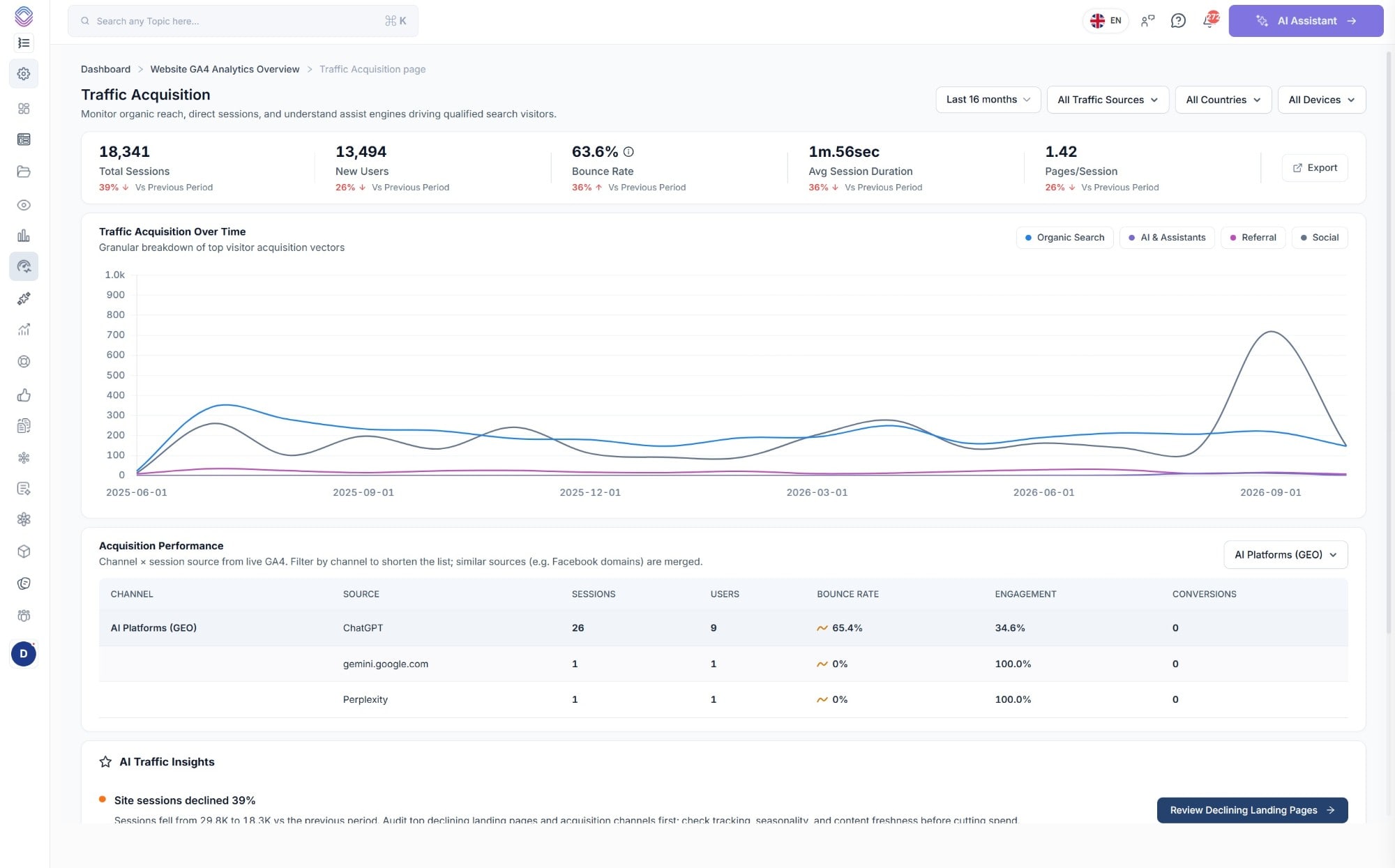This screenshot has width=1395, height=868.
Task: Click the settings gear icon in sidebar
Action: click(x=24, y=74)
